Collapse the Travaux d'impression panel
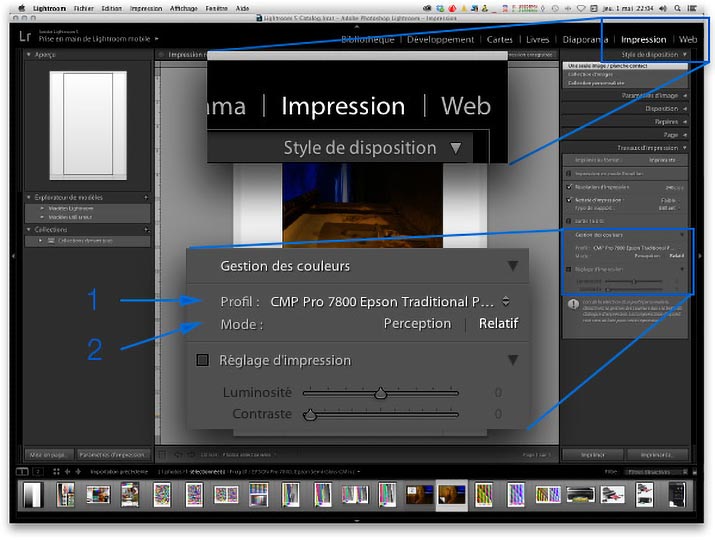The width and height of the screenshot is (715, 540). (x=685, y=148)
